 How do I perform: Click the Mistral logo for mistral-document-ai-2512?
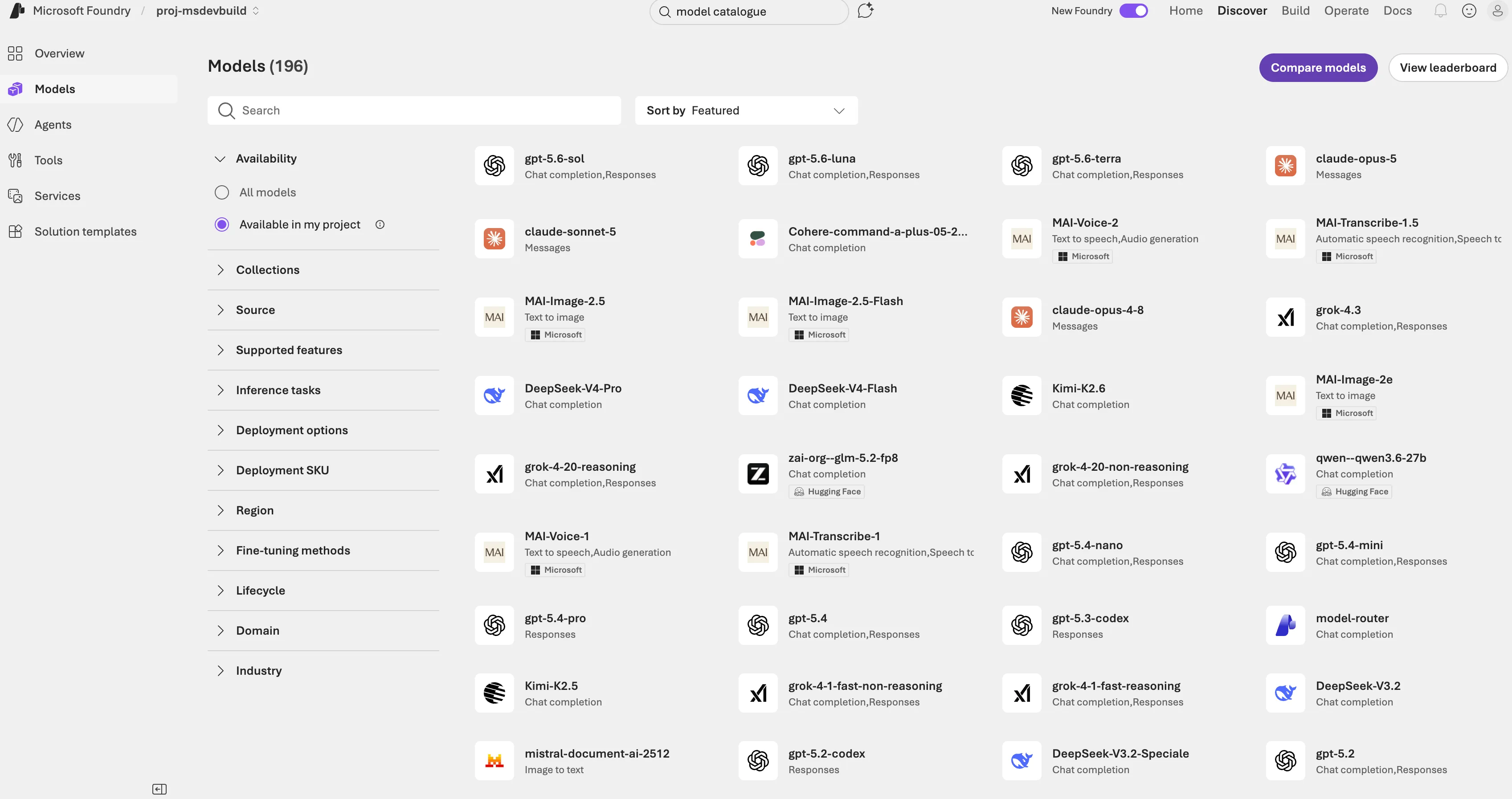point(494,761)
